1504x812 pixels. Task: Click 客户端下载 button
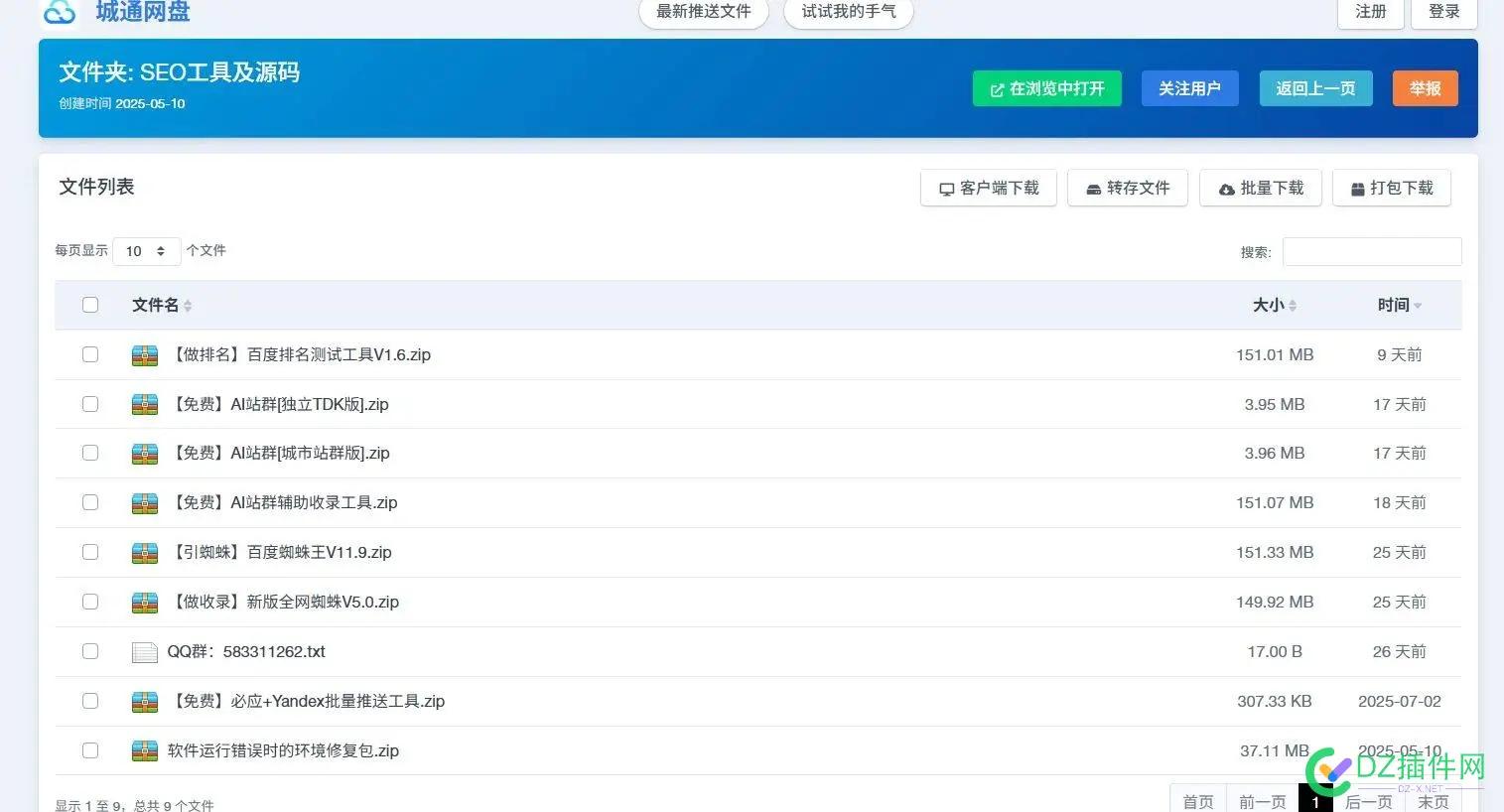click(989, 188)
